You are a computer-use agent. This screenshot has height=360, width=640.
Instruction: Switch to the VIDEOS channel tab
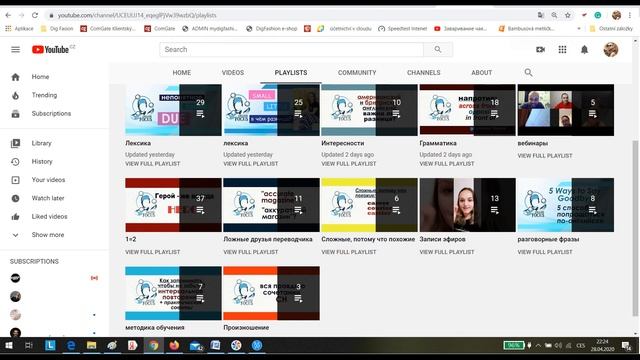point(233,72)
